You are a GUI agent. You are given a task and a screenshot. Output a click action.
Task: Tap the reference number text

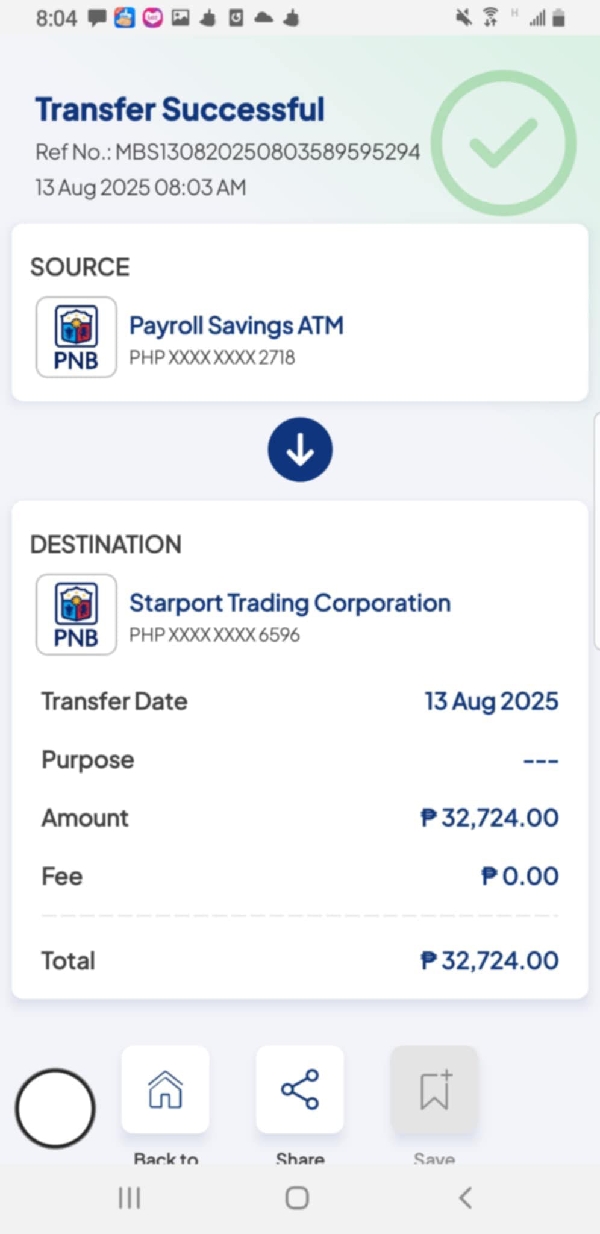(x=228, y=152)
